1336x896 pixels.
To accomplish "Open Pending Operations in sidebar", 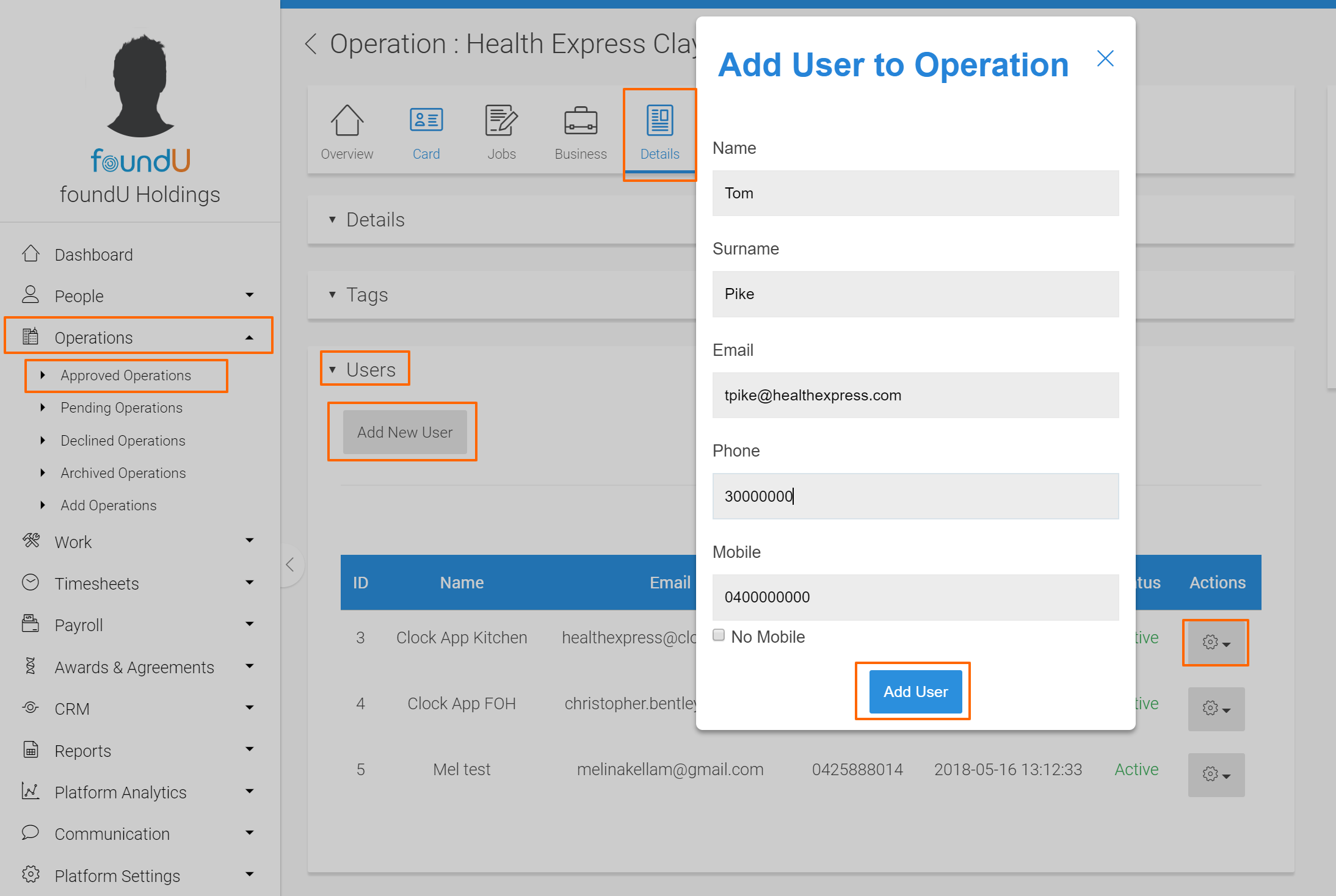I will [x=121, y=408].
